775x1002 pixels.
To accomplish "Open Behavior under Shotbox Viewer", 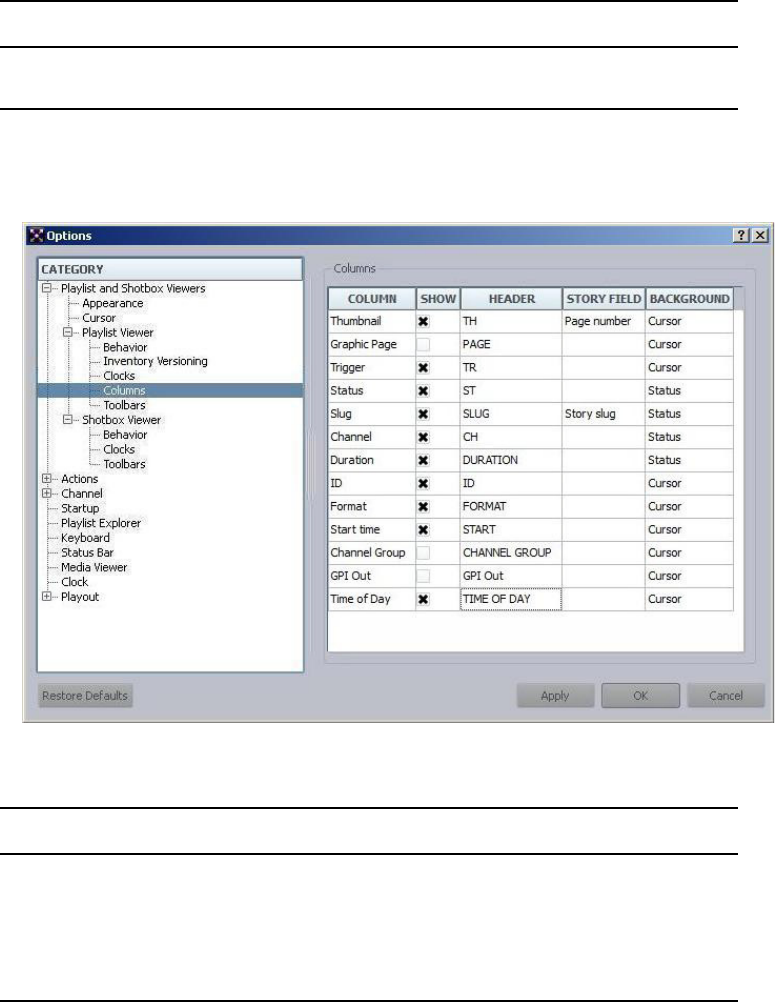I will [125, 435].
